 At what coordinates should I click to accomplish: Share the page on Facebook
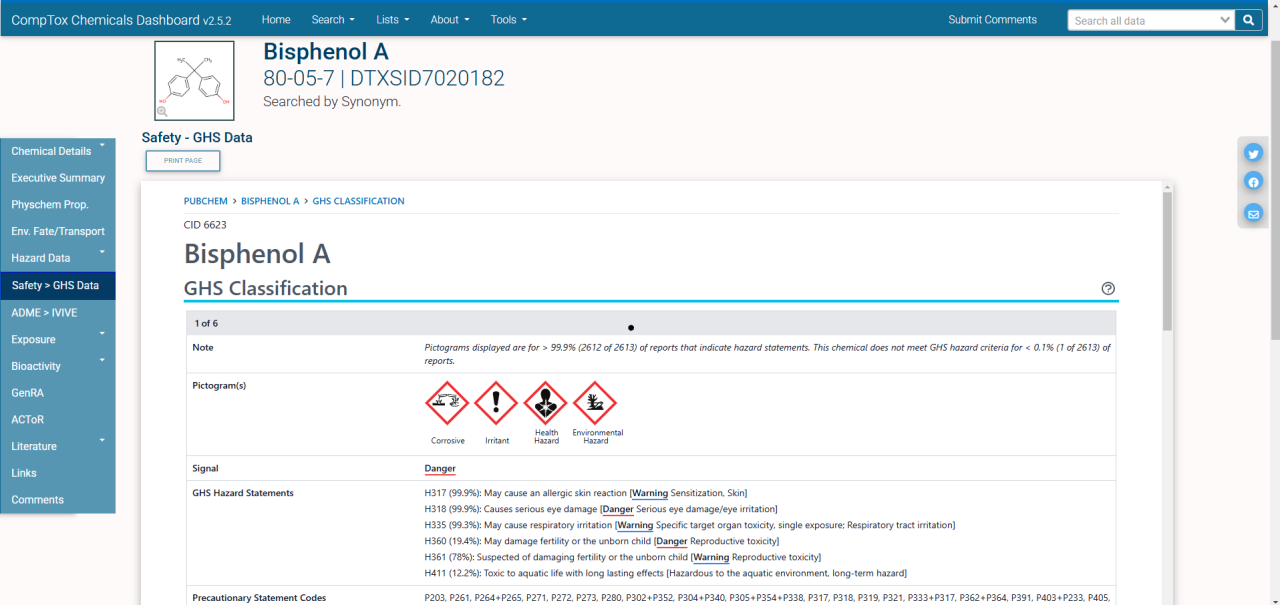[1253, 181]
